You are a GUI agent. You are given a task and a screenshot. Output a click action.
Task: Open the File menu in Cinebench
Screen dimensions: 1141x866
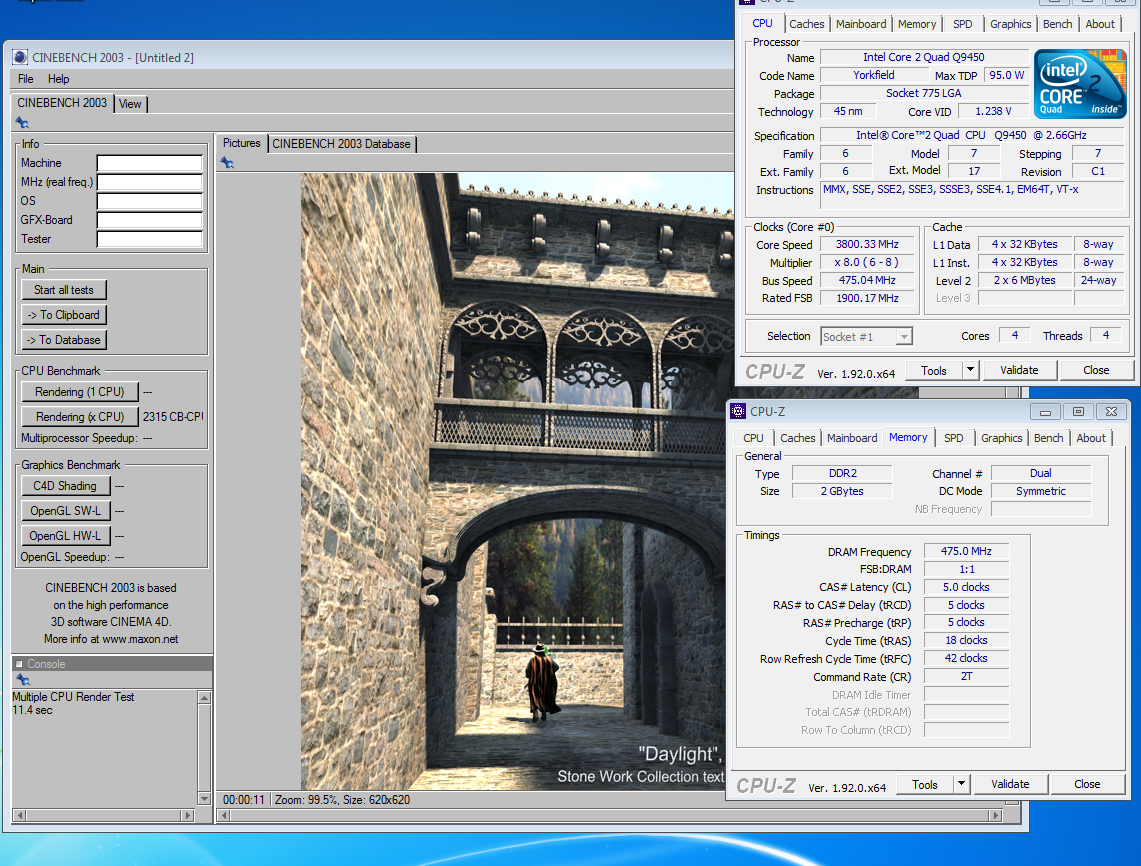[x=25, y=79]
